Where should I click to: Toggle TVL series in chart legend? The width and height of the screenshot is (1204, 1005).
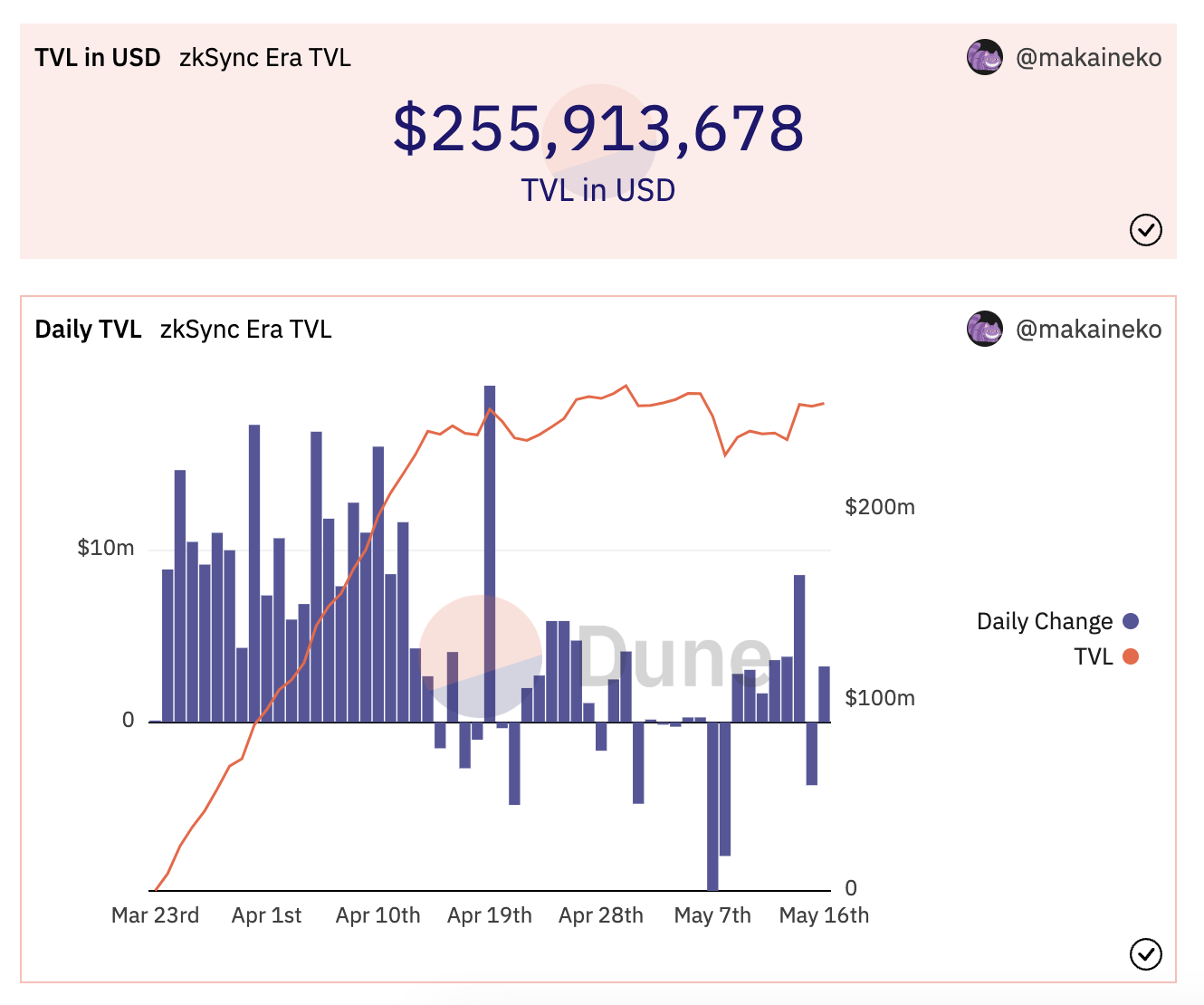click(x=1105, y=656)
